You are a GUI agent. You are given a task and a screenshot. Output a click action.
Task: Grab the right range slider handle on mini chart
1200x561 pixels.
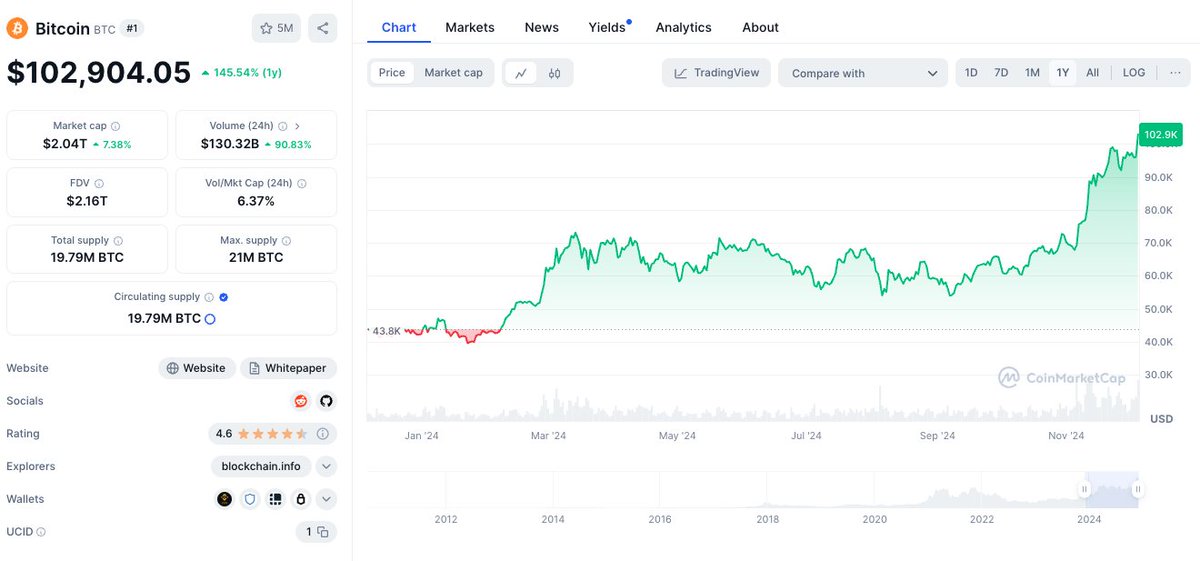point(1138,489)
